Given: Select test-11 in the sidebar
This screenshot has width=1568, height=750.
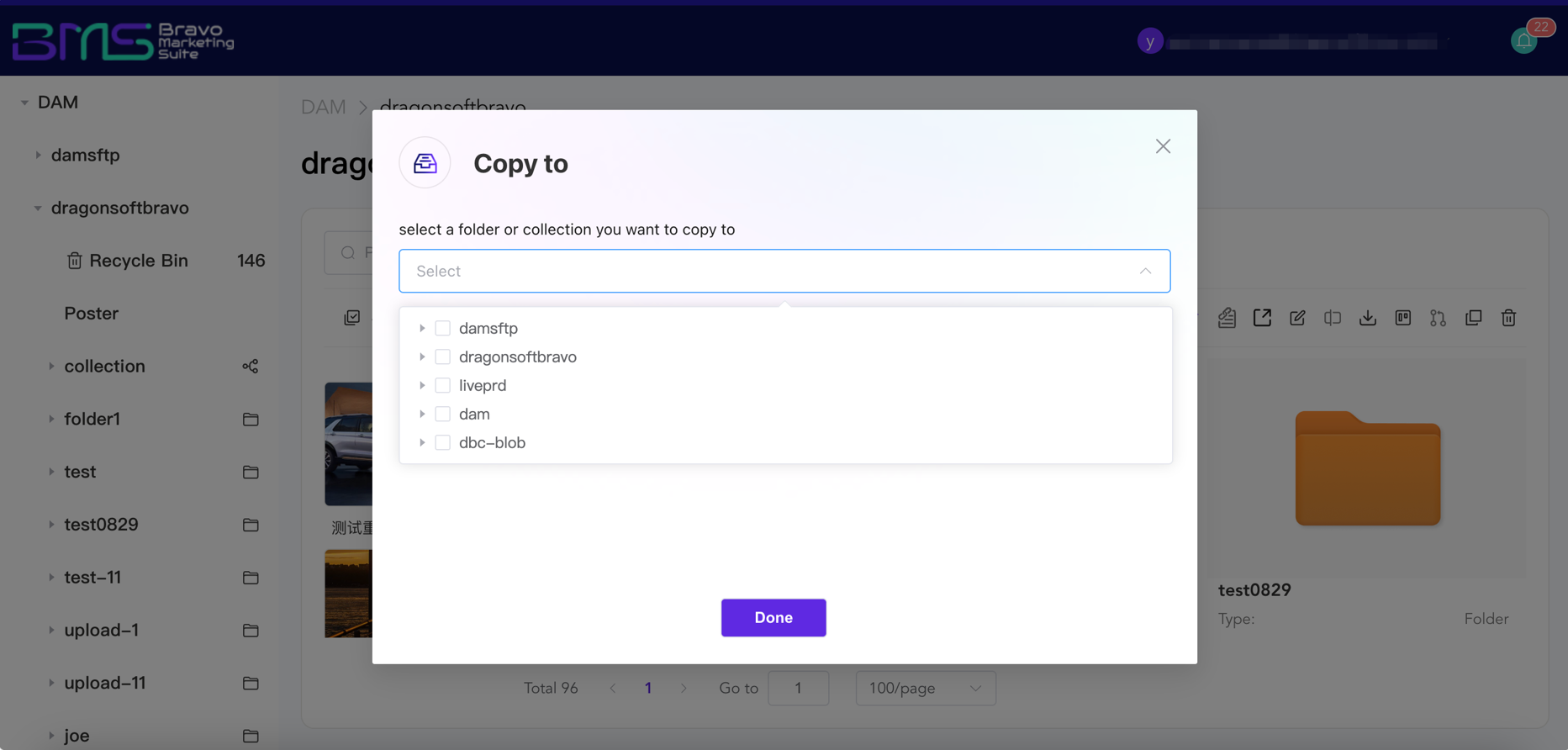Looking at the screenshot, I should tap(92, 578).
